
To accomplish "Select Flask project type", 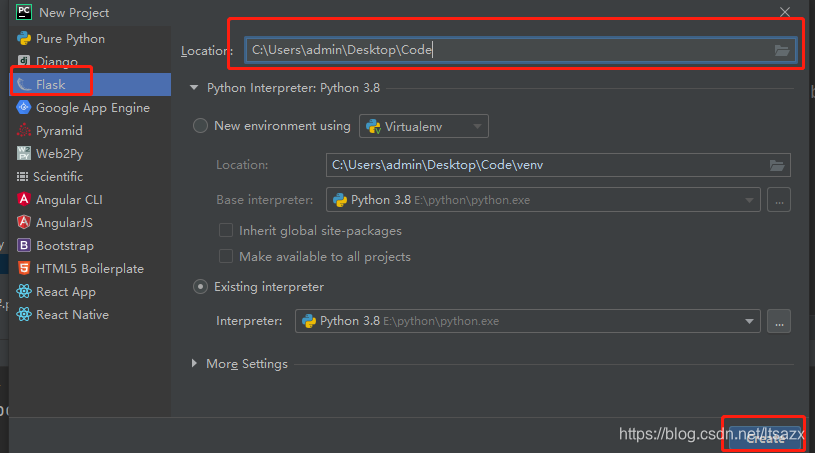I will (90, 84).
